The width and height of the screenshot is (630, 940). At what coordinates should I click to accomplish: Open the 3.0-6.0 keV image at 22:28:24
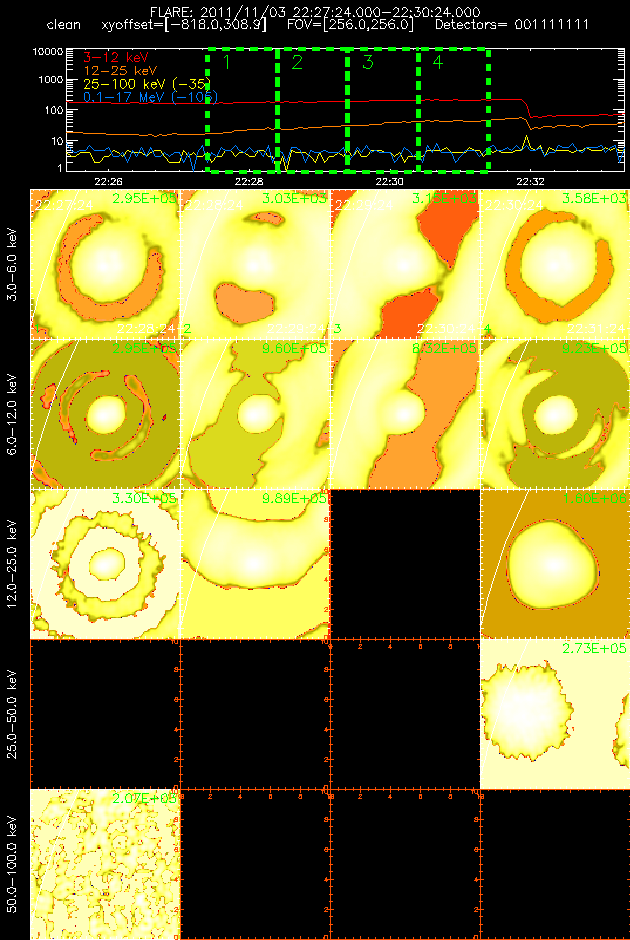pos(255,264)
